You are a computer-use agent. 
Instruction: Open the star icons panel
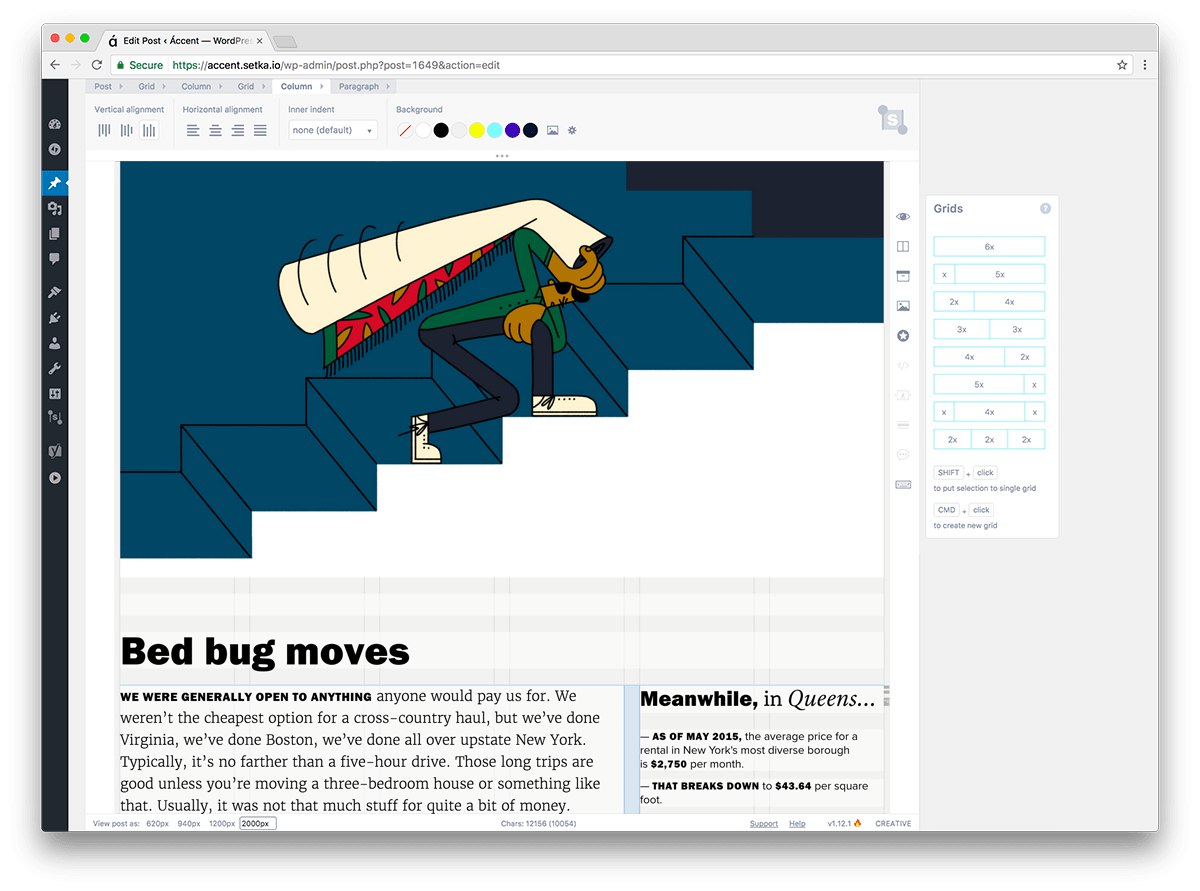(x=903, y=336)
